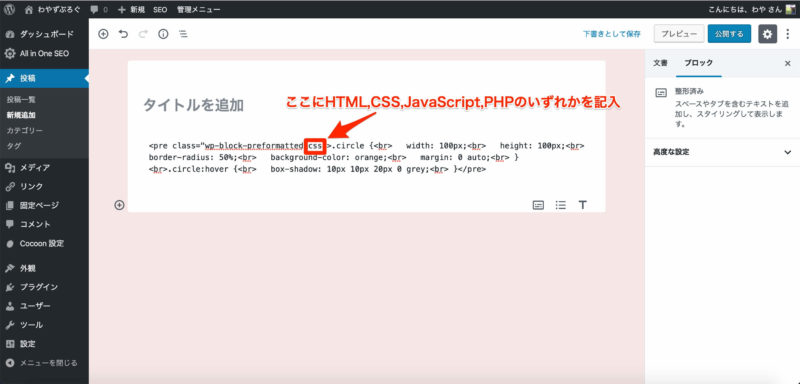
Task: Switch to the 文書 tab
Action: [x=660, y=63]
